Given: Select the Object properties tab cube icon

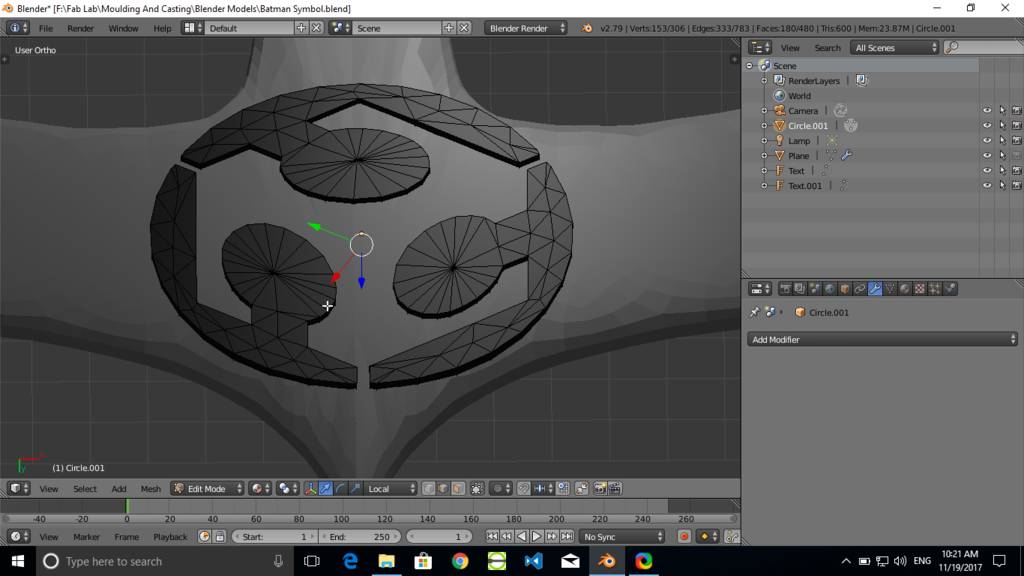Looking at the screenshot, I should [x=845, y=289].
